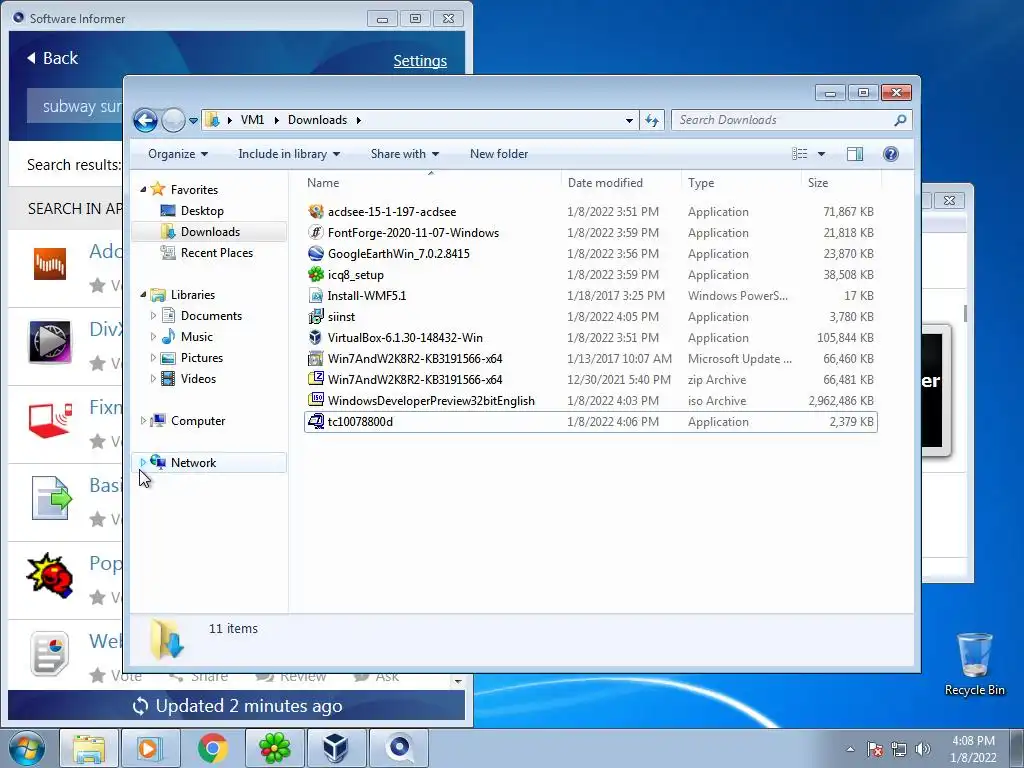Open the Include in library dropdown
Image resolution: width=1024 pixels, height=768 pixels.
(x=289, y=153)
